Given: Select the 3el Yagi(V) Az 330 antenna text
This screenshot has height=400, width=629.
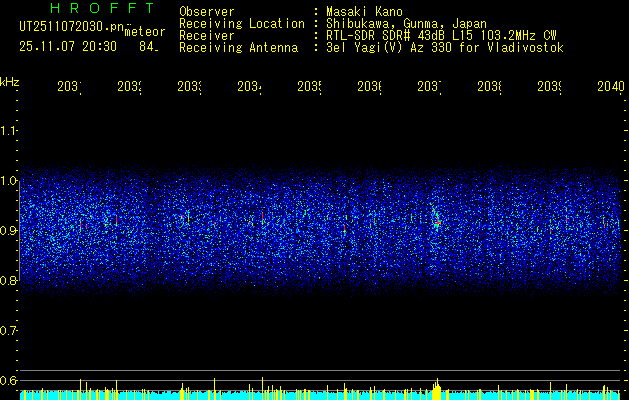Looking at the screenshot, I should (x=445, y=48).
